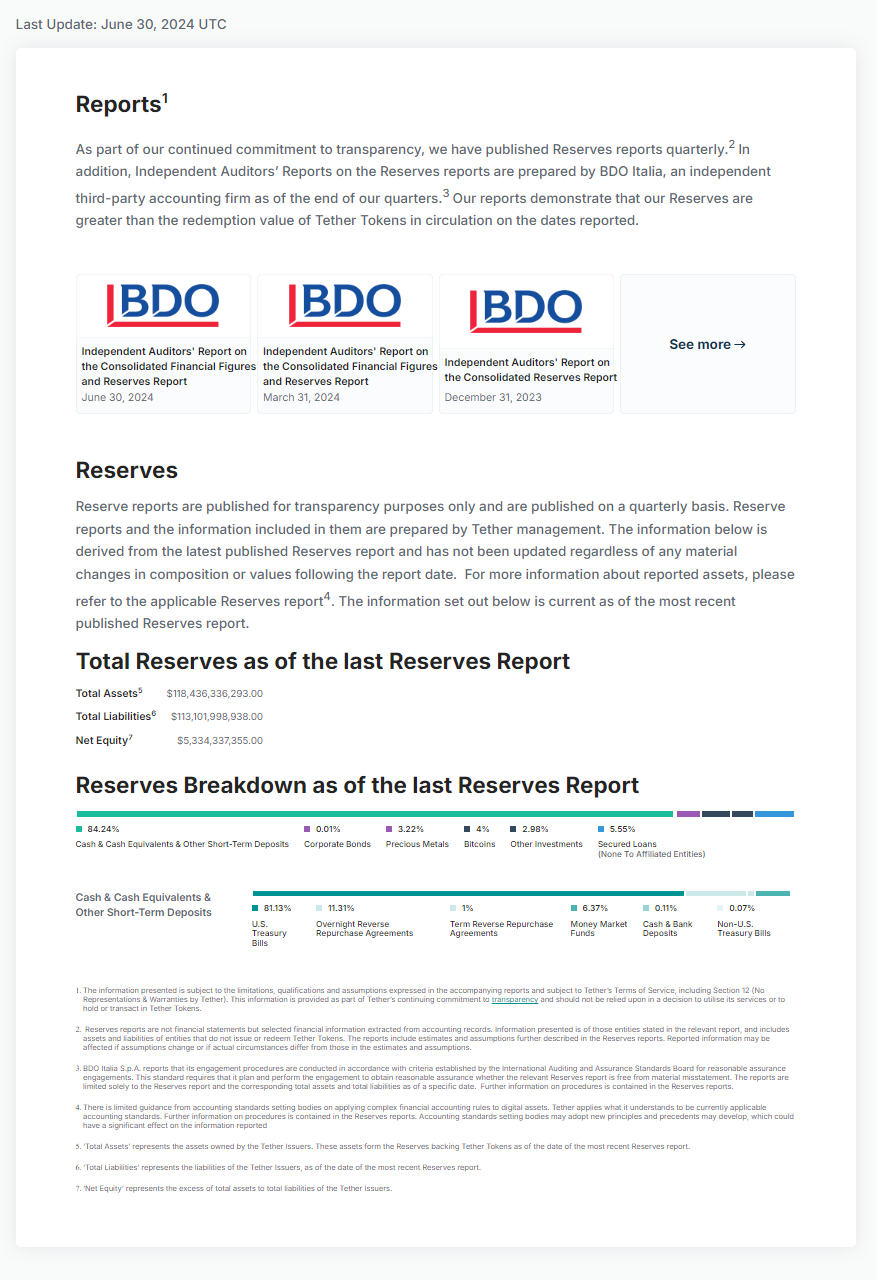877x1280 pixels.
Task: Click the Last Update: June 30, 2024 UTC text
Action: pyautogui.click(x=121, y=24)
